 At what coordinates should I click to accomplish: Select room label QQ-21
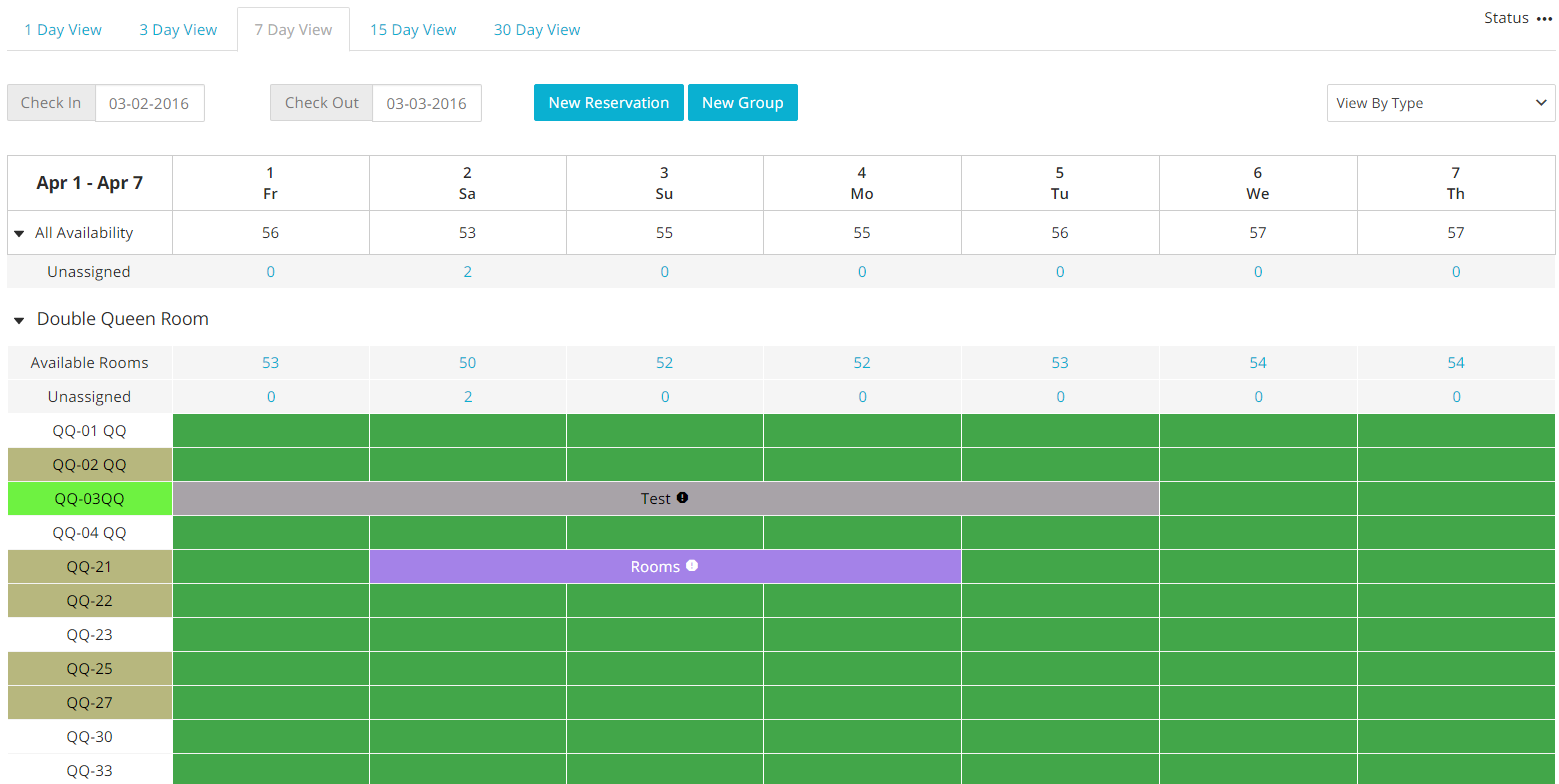click(90, 567)
